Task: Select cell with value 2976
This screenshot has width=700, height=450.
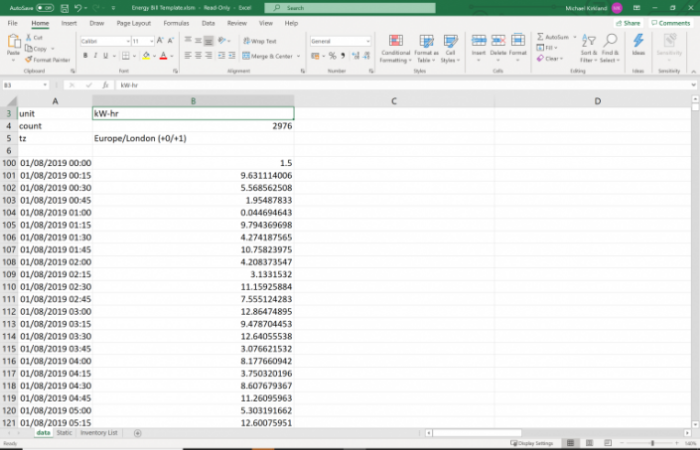Action: (x=193, y=126)
